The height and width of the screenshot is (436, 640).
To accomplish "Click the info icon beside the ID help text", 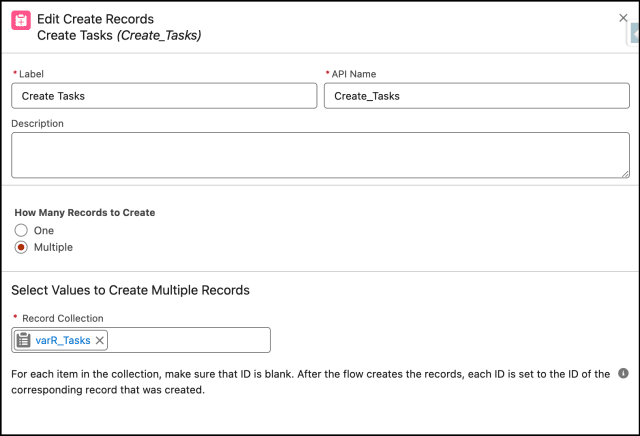I will click(x=623, y=373).
